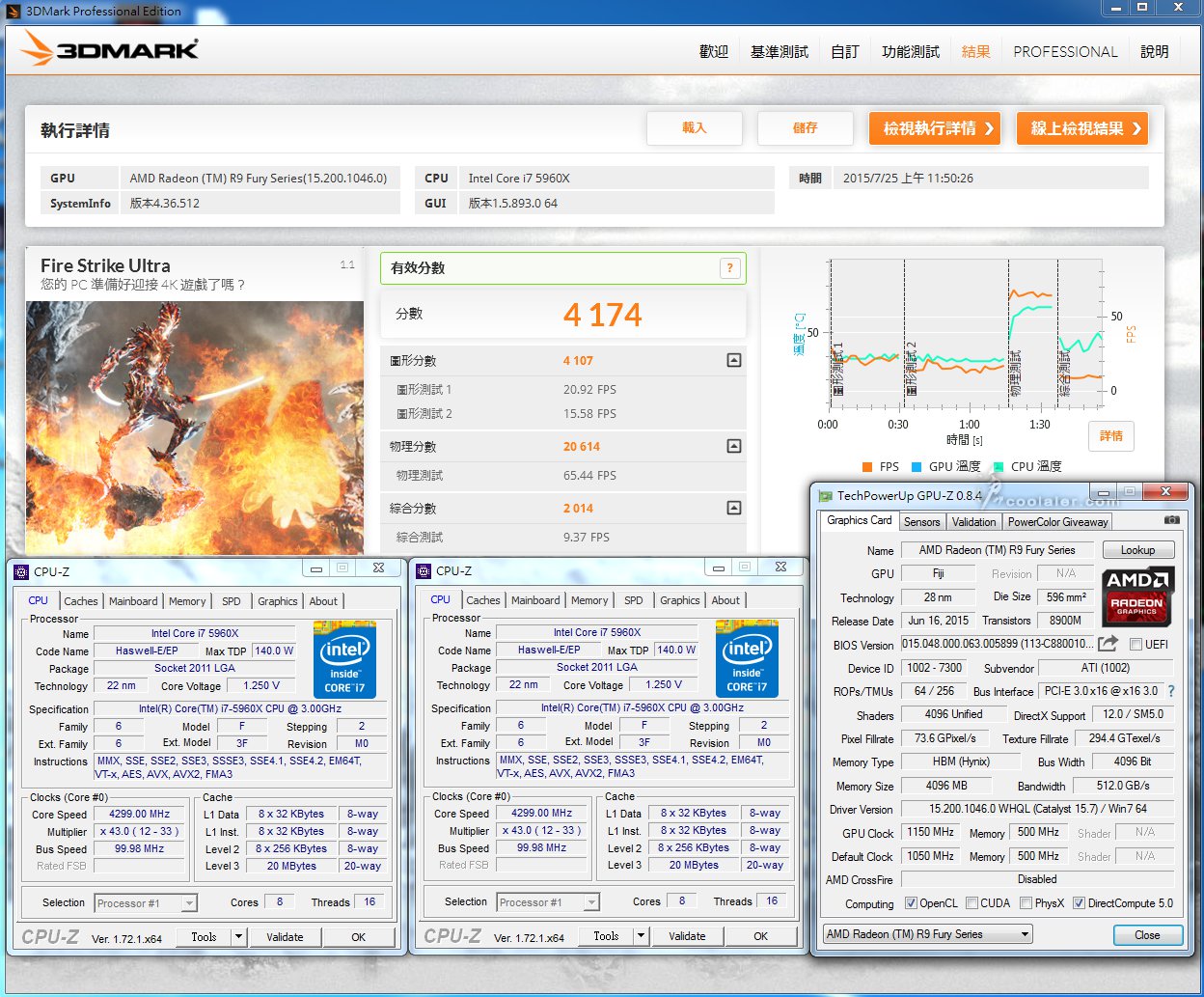Click the GPU-Z Driver Version field
Viewport: 1204px width, 997px height.
pos(1037,810)
